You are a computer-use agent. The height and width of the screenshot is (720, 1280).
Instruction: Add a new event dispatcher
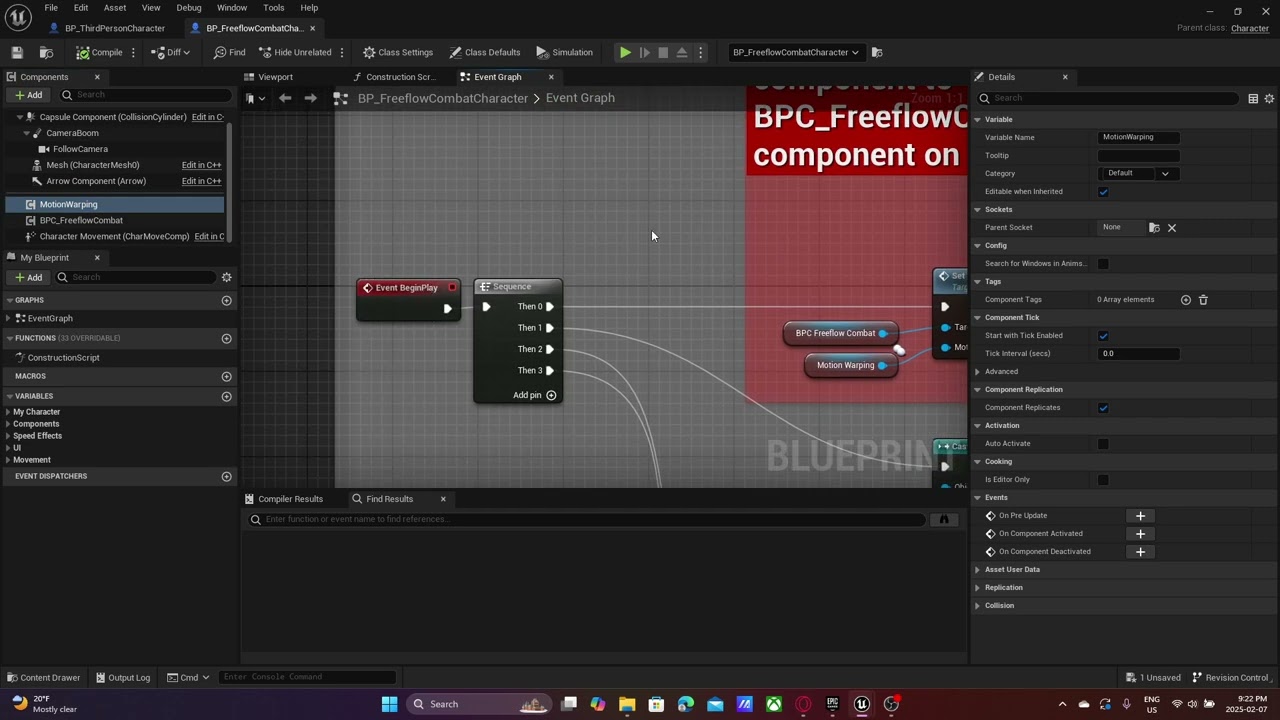(226, 476)
